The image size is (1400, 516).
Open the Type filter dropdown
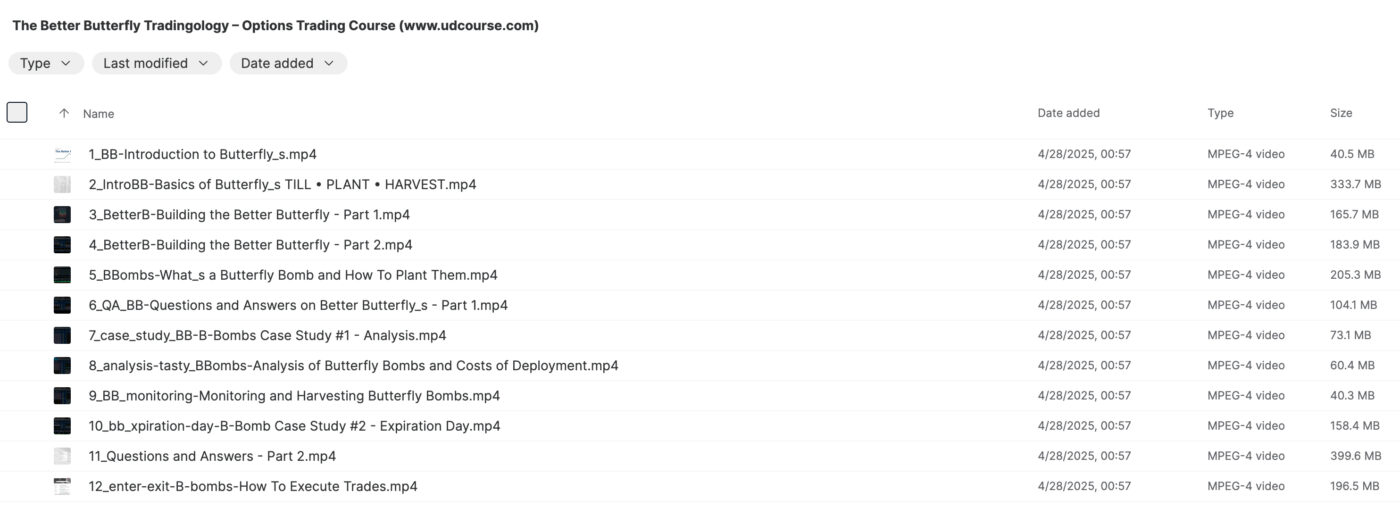46,63
